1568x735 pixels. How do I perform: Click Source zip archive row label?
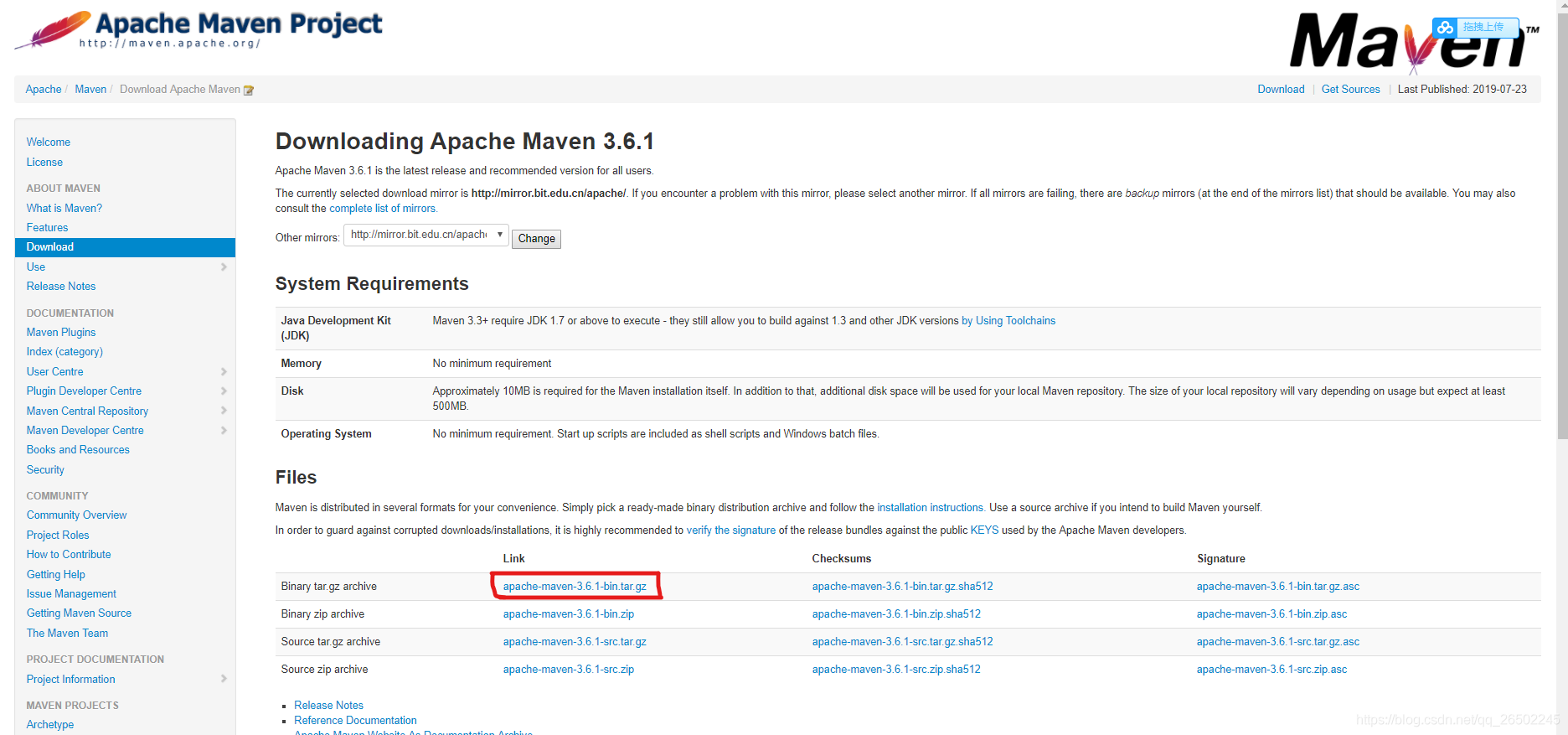(x=324, y=670)
